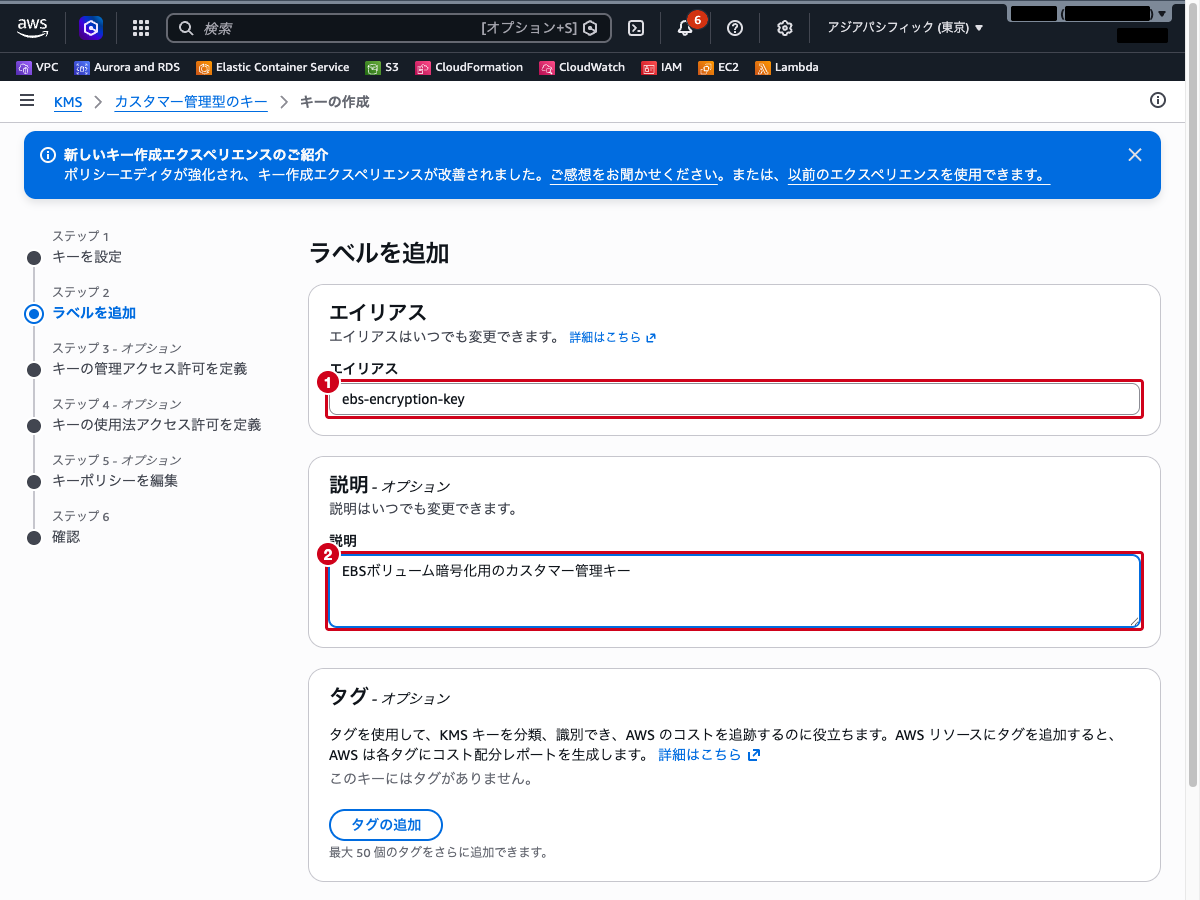Open the タグ section 詳細はこちら link
1200x900 pixels.
click(709, 754)
